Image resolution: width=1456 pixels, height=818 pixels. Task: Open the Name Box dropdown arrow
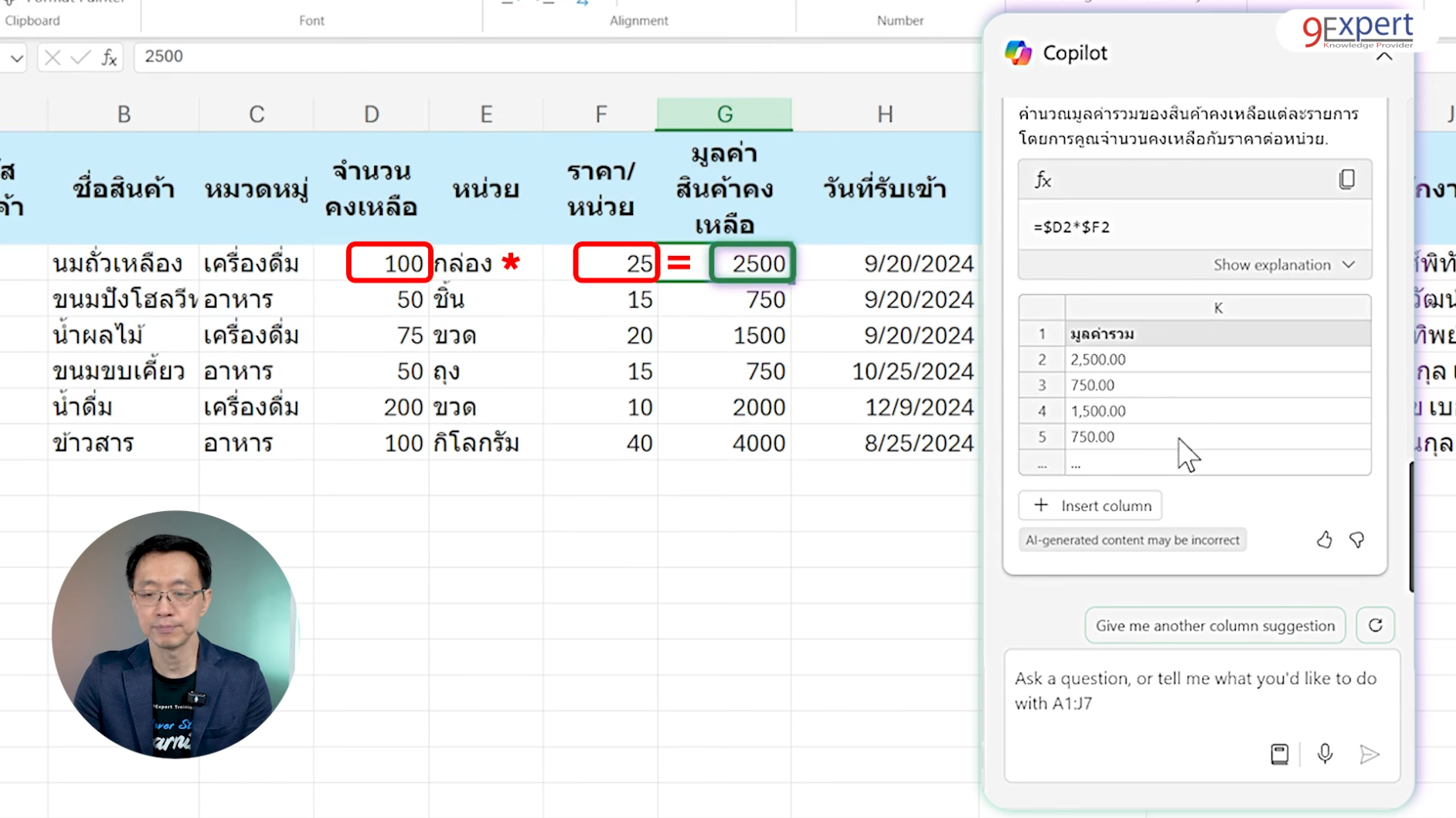coord(15,57)
